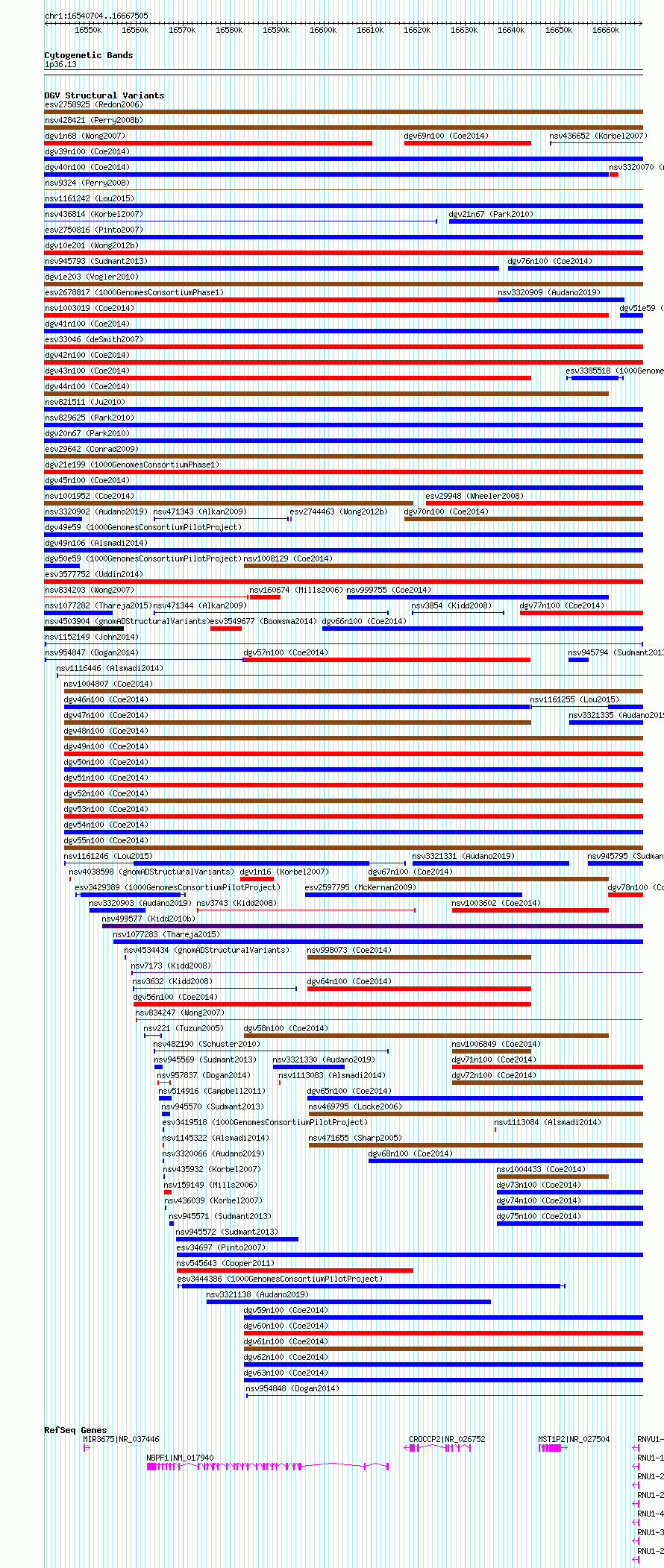Click nsv471343 (Alkan2009) variant label

tap(200, 511)
